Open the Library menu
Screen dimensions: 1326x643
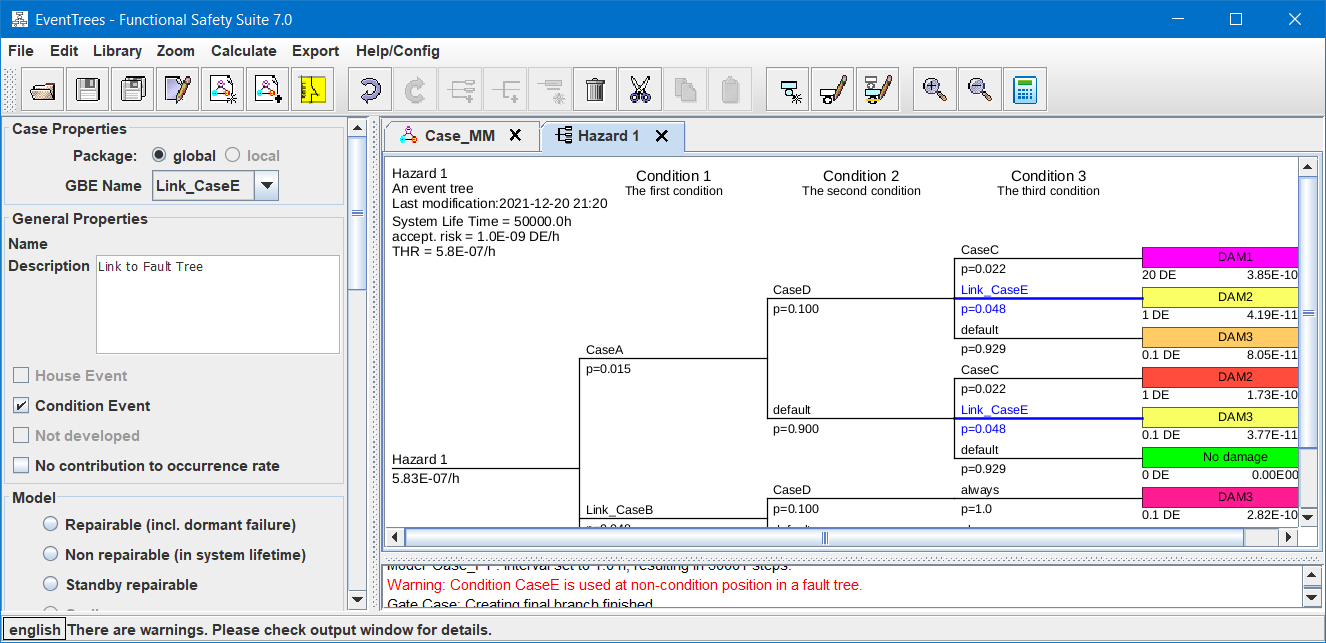coord(117,51)
